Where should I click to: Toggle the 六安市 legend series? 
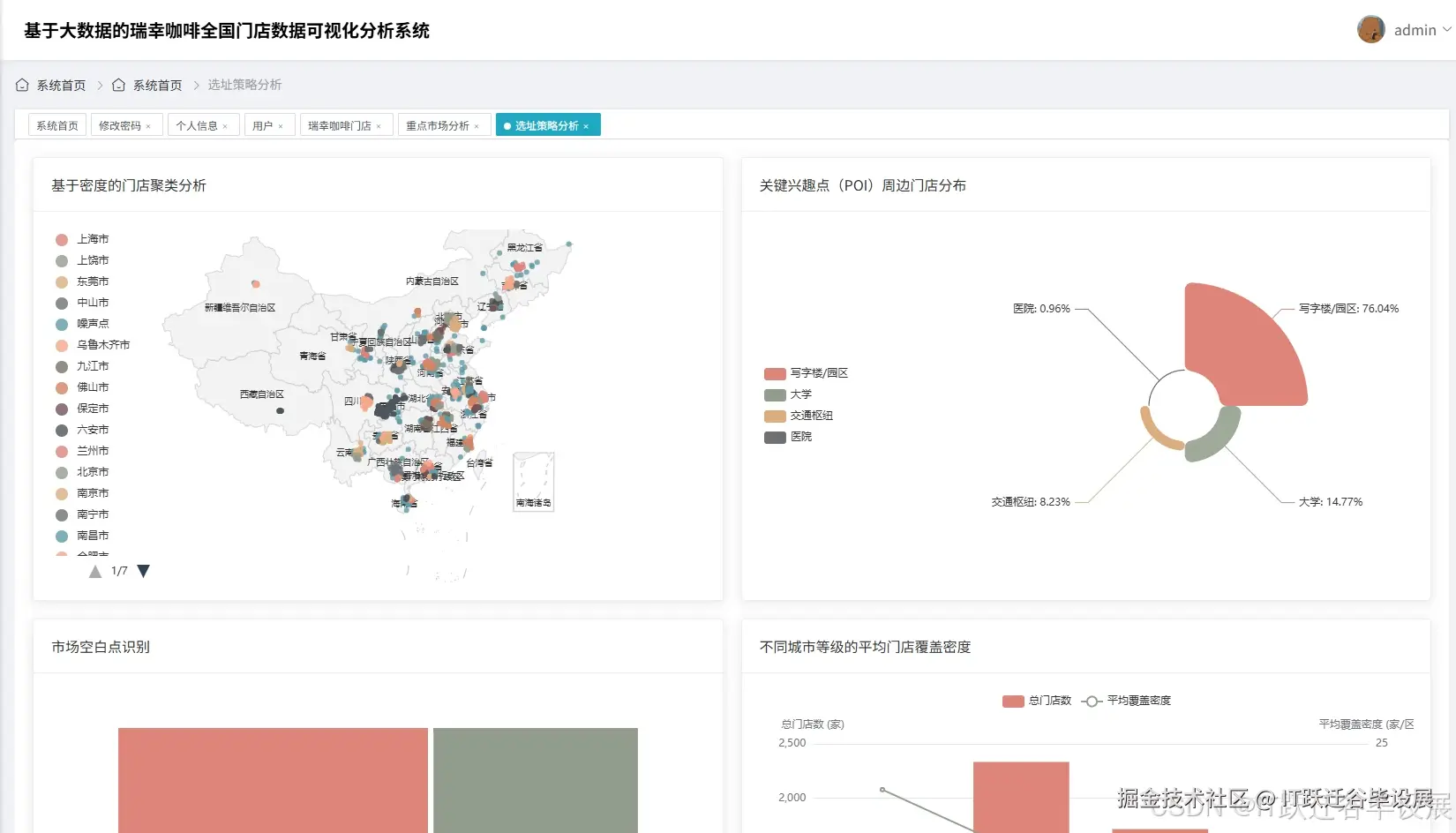tap(82, 430)
